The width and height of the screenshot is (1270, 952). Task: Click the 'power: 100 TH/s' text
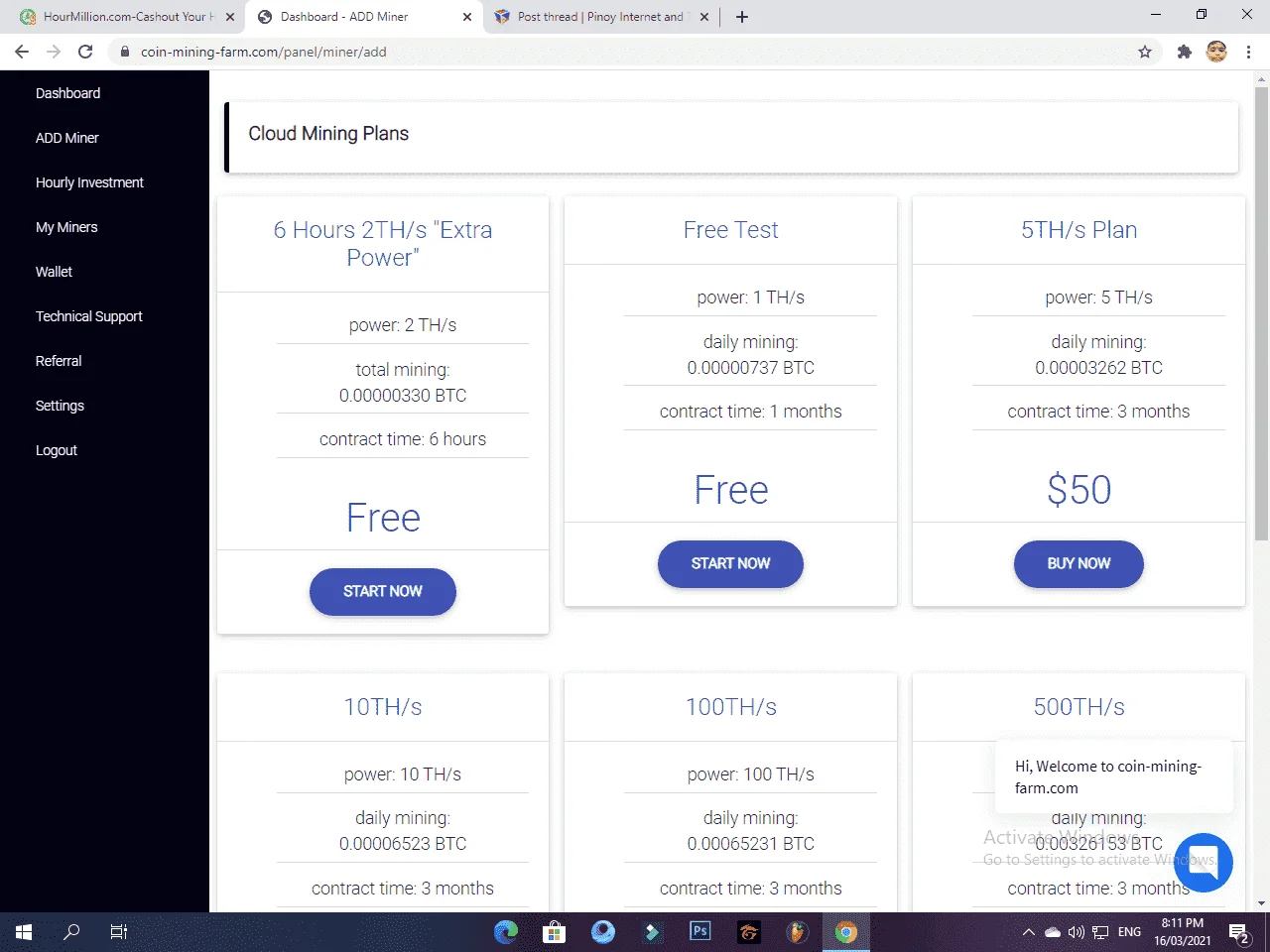coord(751,774)
